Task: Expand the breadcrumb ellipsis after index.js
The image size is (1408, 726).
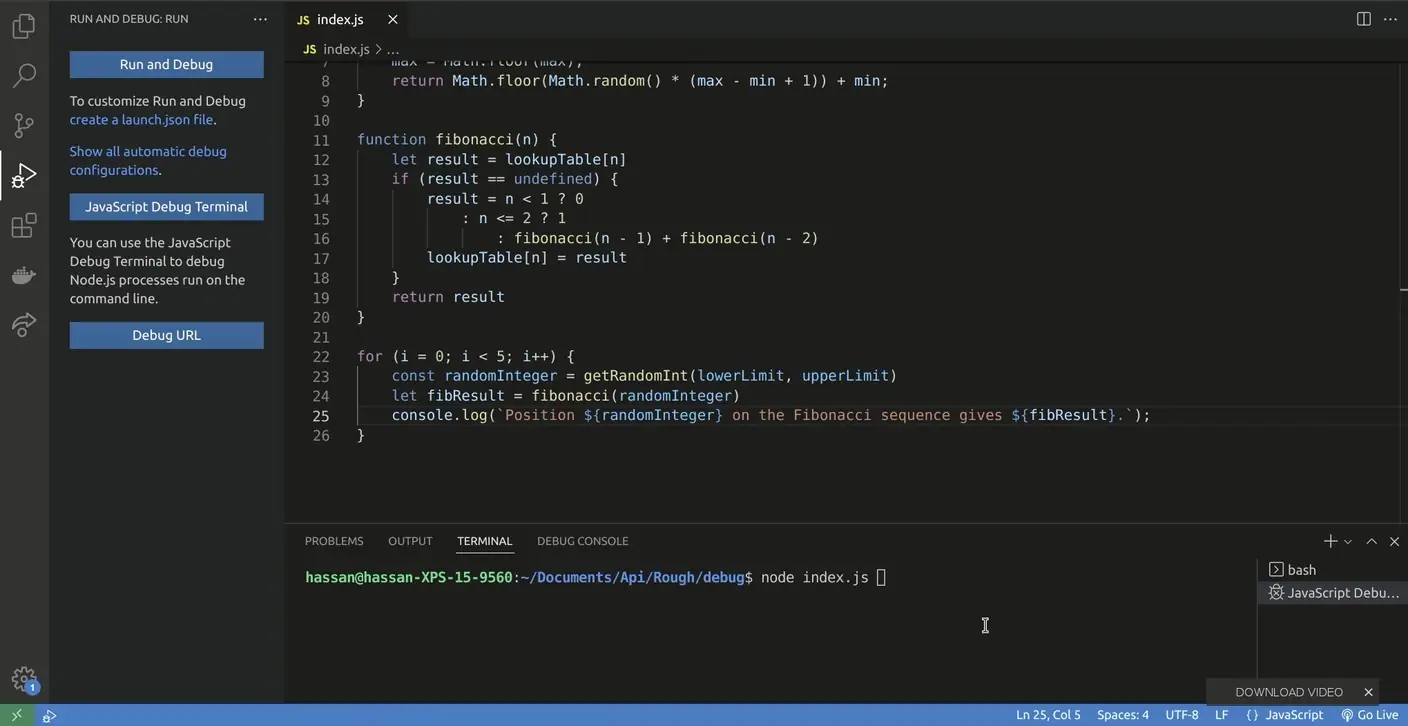Action: 393,49
